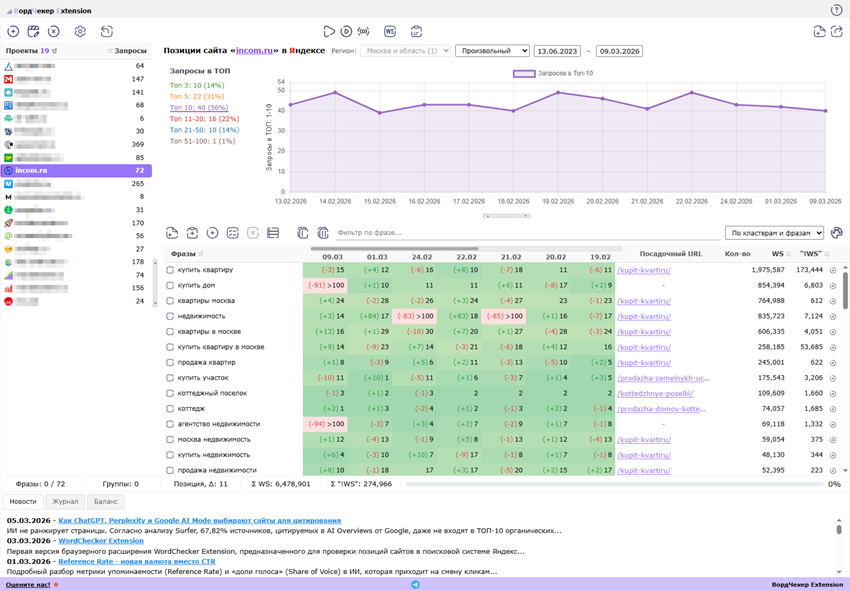
Task: Tick the checkbox for 'купить квартиру'
Action: 170,270
